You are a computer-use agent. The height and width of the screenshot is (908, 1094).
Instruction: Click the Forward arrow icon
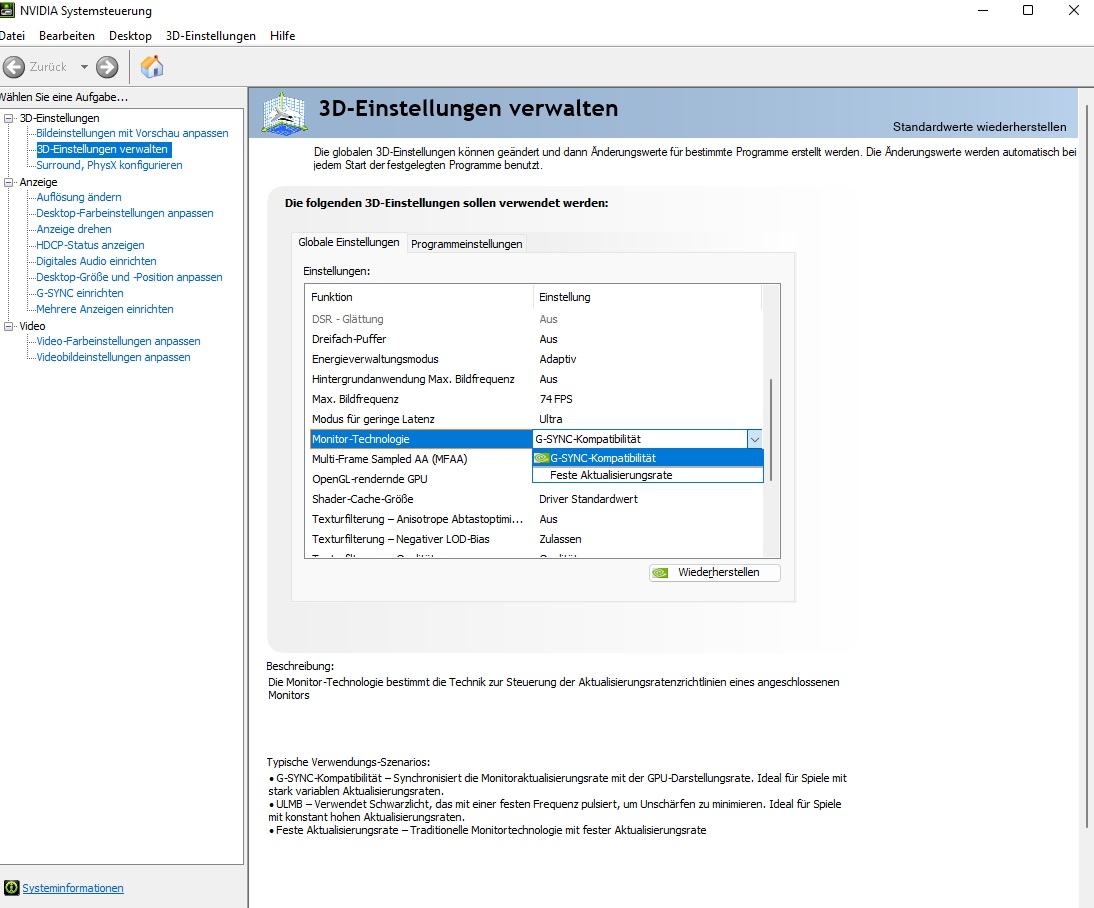(x=107, y=67)
